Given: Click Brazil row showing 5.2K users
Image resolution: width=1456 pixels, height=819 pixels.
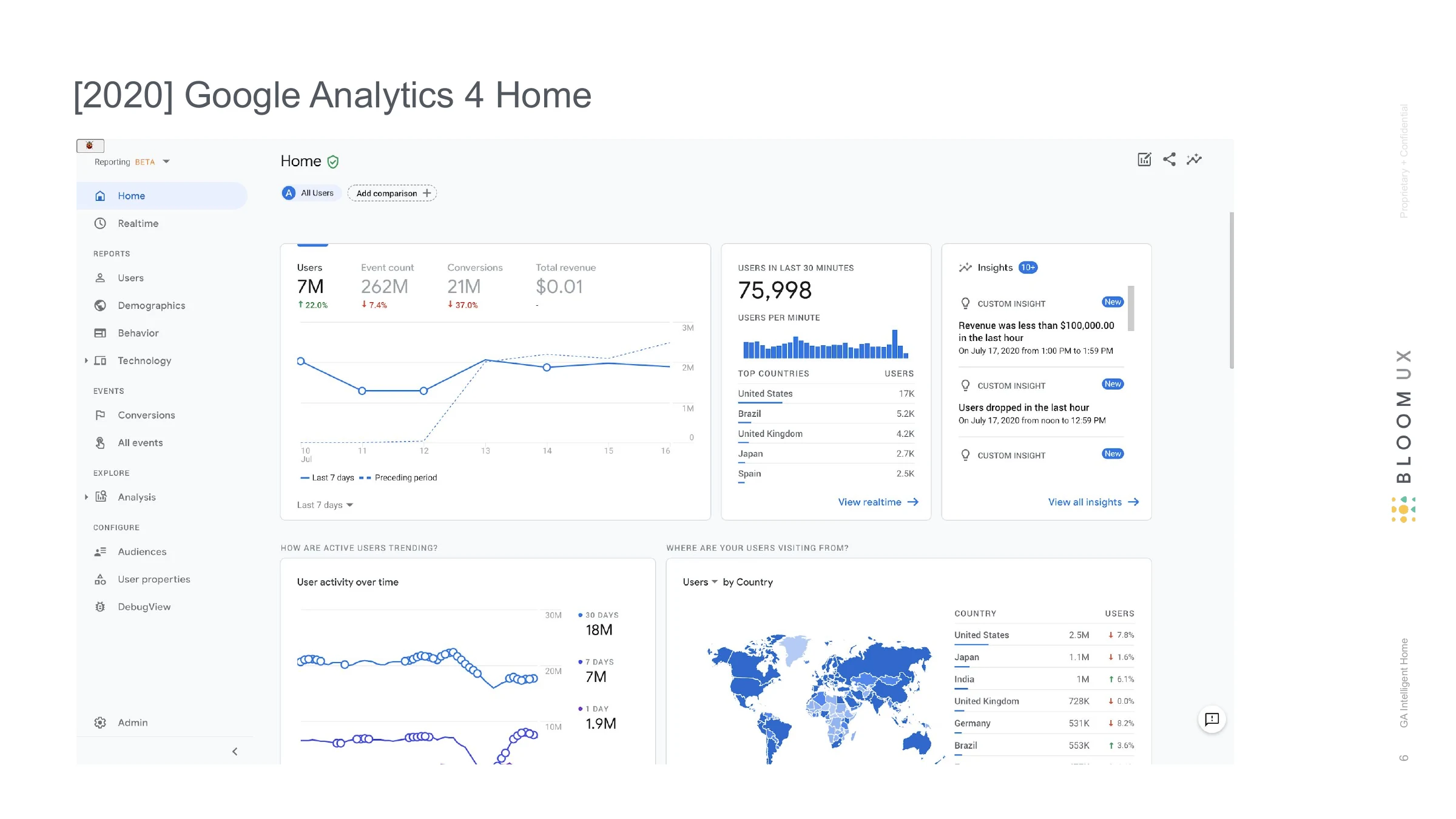Looking at the screenshot, I should [x=826, y=414].
